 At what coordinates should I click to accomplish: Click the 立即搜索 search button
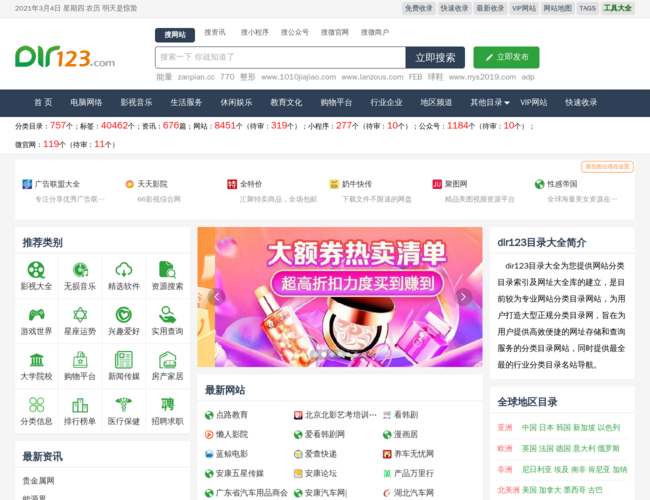pos(435,57)
